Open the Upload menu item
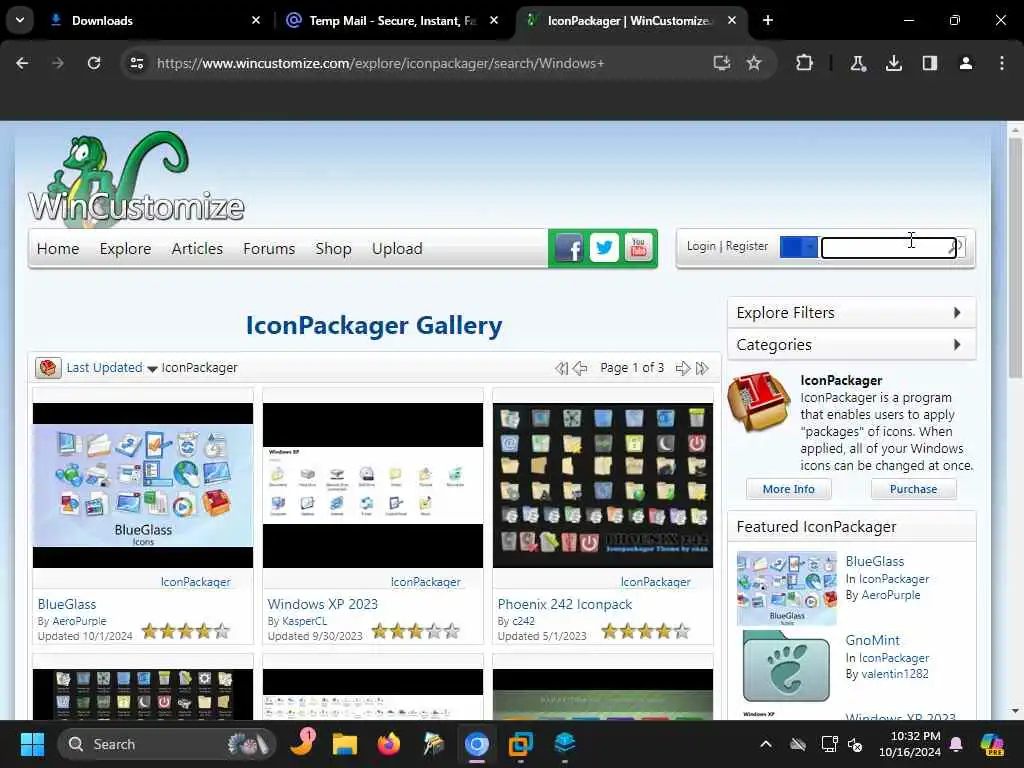The width and height of the screenshot is (1024, 768). 397,249
